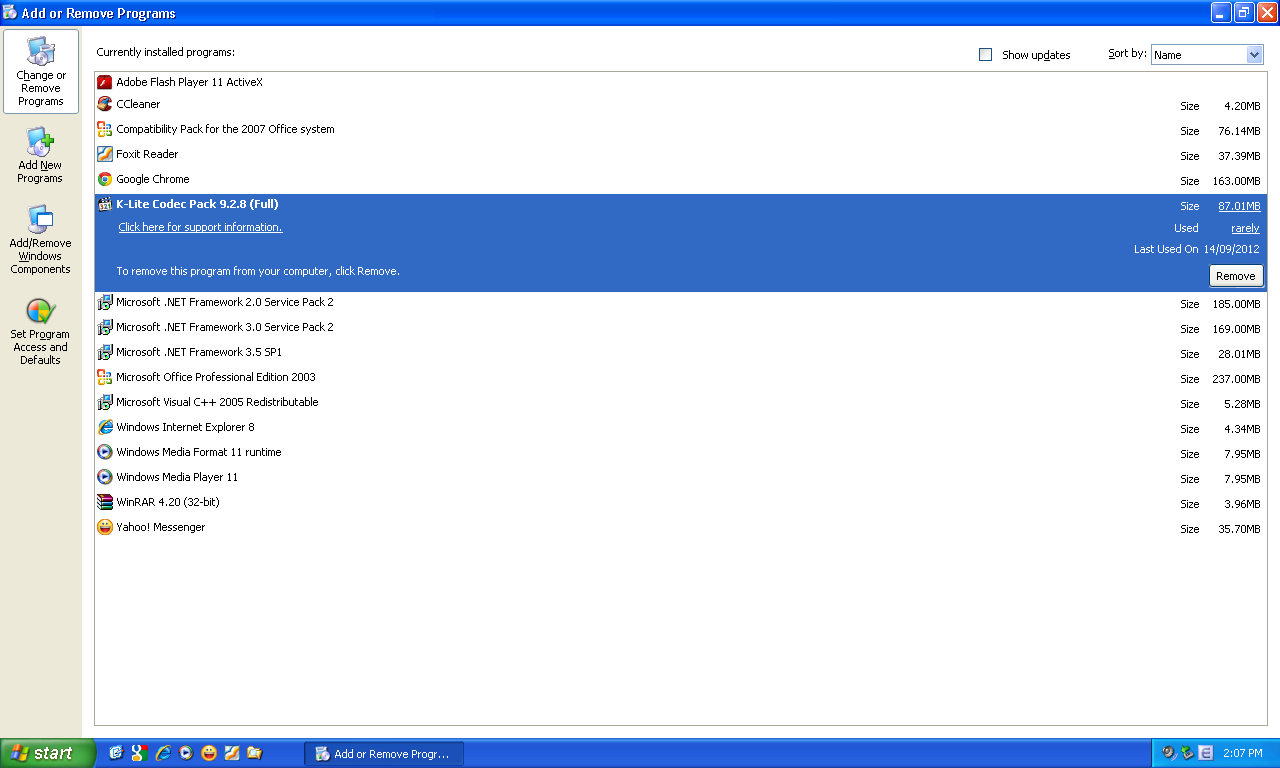This screenshot has width=1280, height=768.
Task: Click the 3.96MB size of WinRAR
Action: [1242, 504]
